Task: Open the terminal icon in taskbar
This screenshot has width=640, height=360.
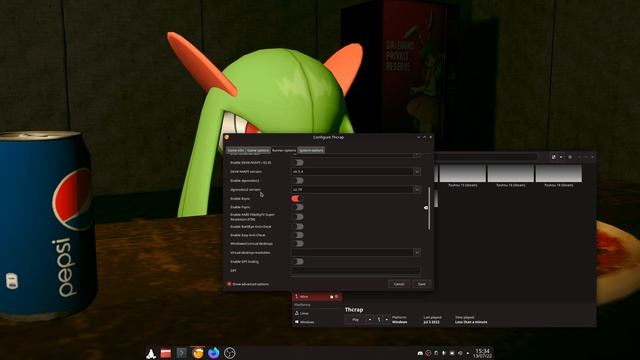Action: pos(182,353)
